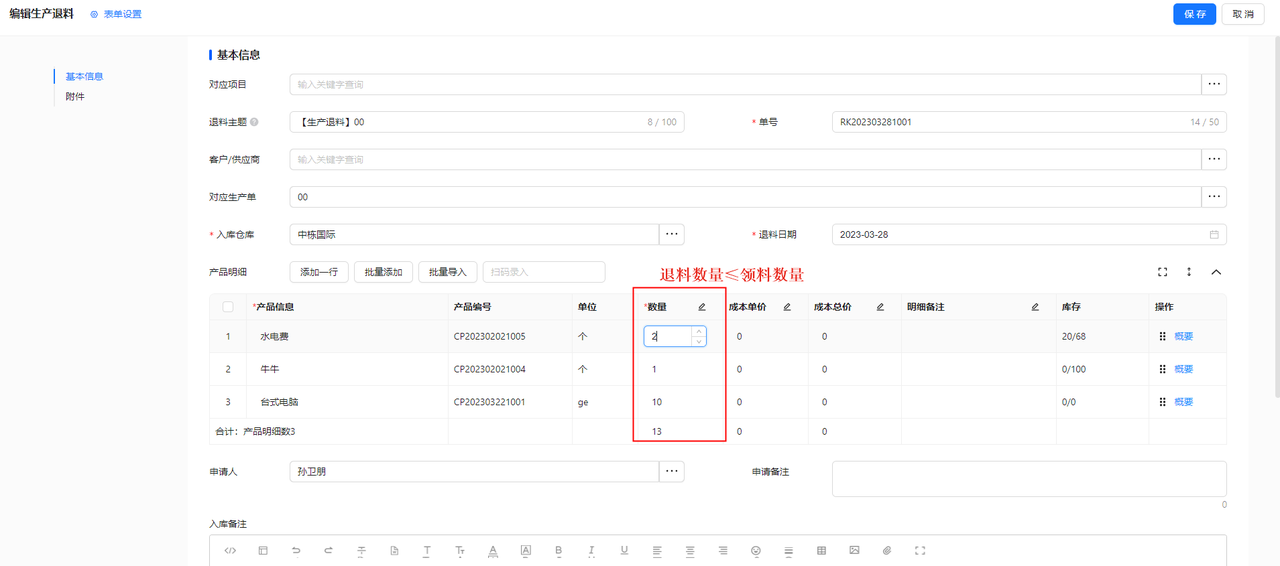Click the 对应生产单 field

pos(745,197)
